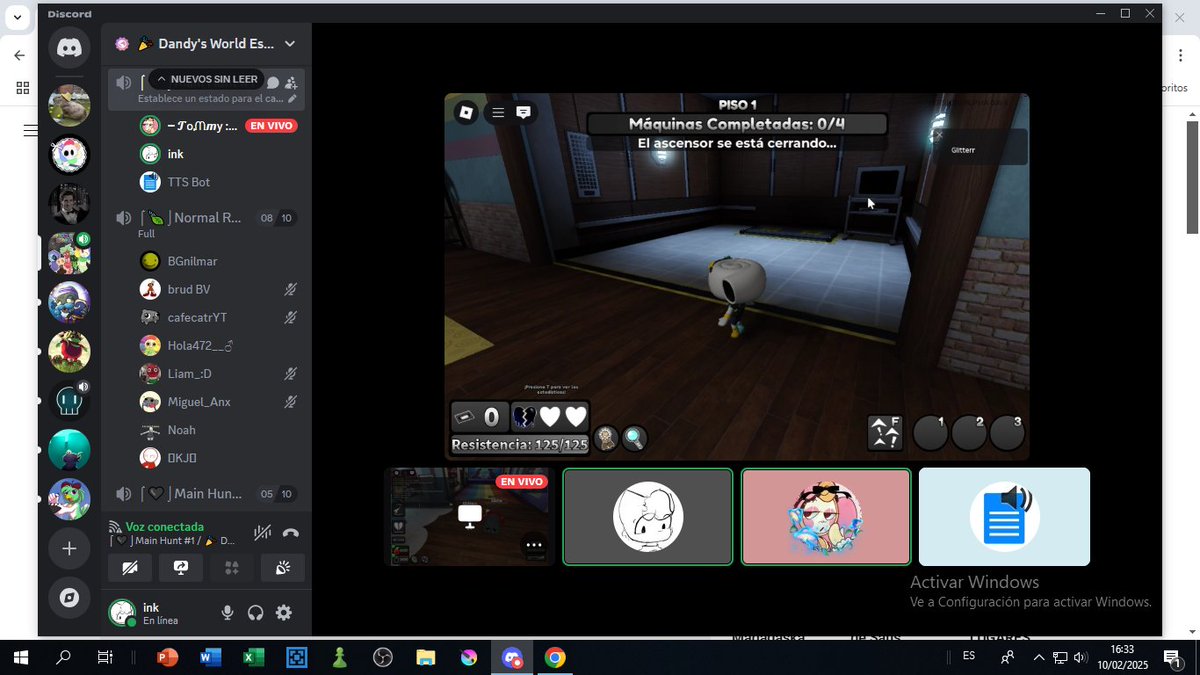
Task: Open the capybara server icon
Action: [69, 105]
